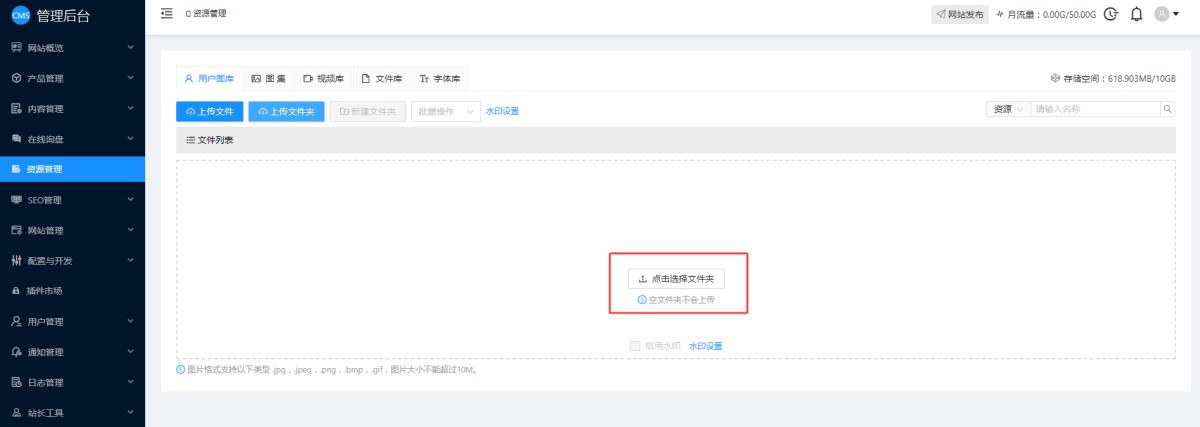The image size is (1200, 427).
Task: Click the 通知管理 bell icon
Action: coord(16,352)
